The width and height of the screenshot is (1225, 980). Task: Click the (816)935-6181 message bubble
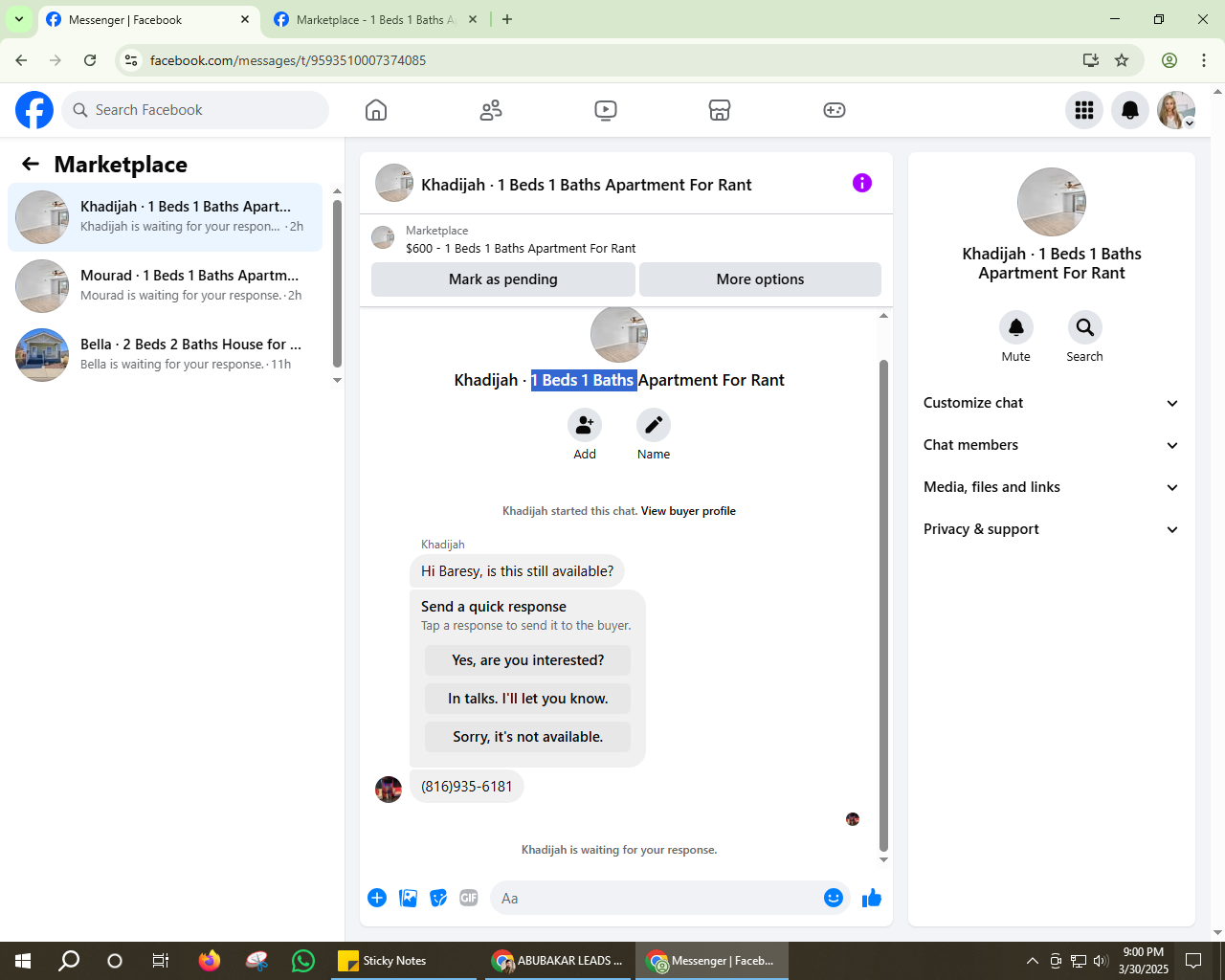pyautogui.click(x=467, y=787)
